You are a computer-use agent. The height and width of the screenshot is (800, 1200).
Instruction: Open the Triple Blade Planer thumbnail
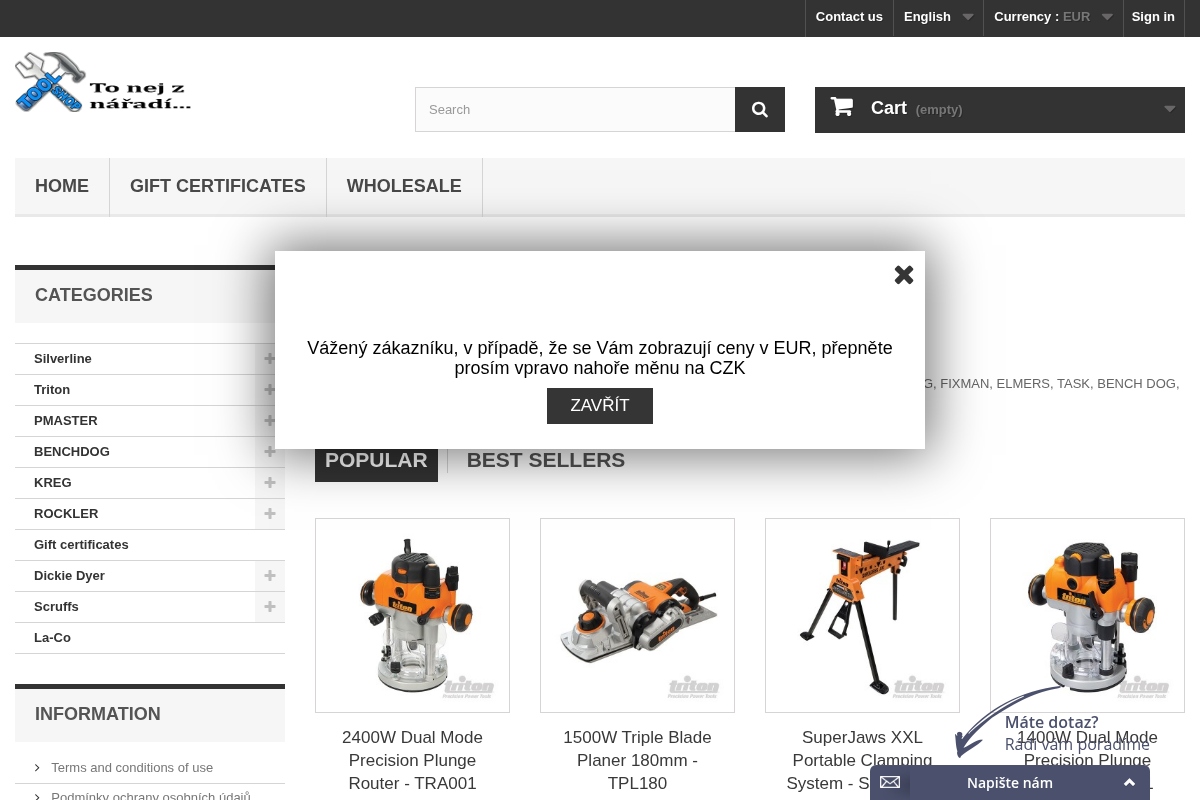pos(637,615)
